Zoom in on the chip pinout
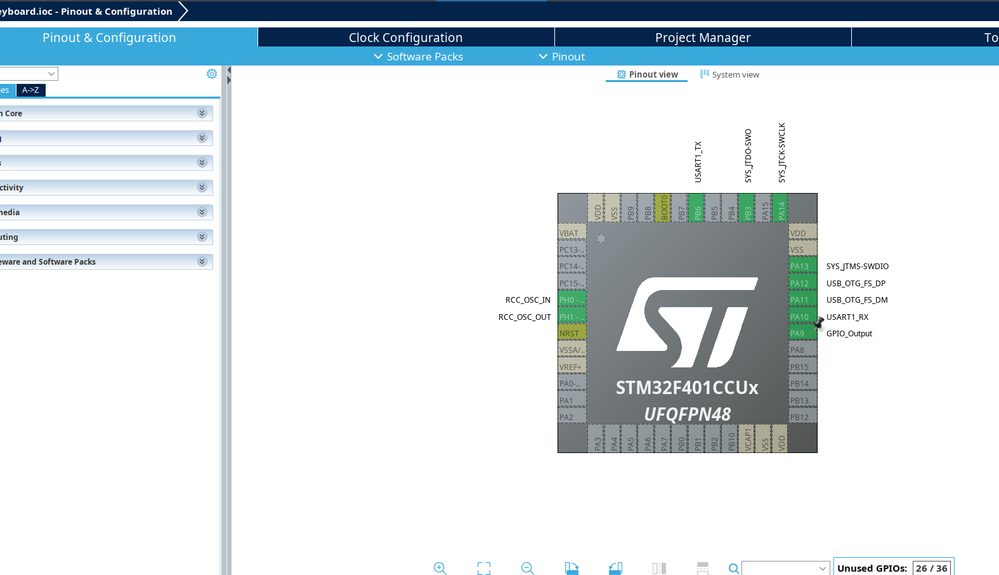999x575 pixels. (x=440, y=568)
